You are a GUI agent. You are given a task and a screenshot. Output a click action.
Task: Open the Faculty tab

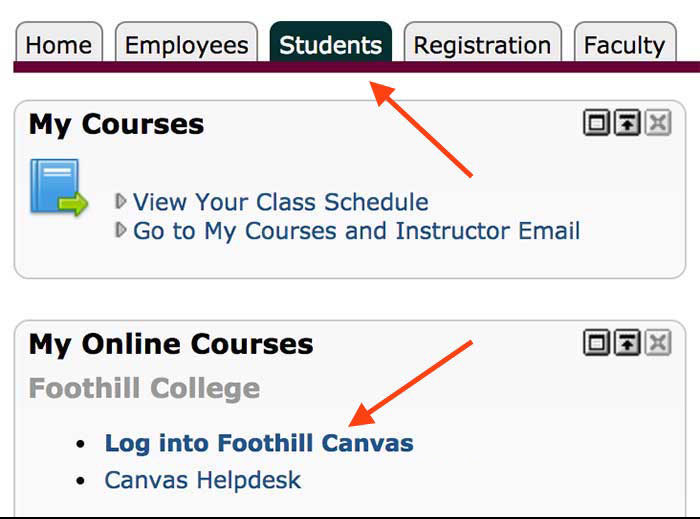pyautogui.click(x=624, y=45)
